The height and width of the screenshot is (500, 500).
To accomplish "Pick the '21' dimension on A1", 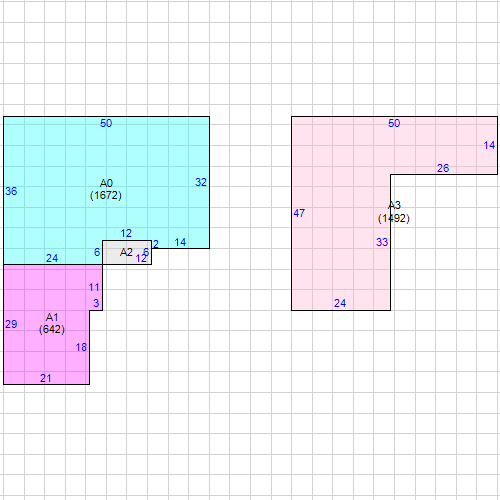I will [46, 378].
